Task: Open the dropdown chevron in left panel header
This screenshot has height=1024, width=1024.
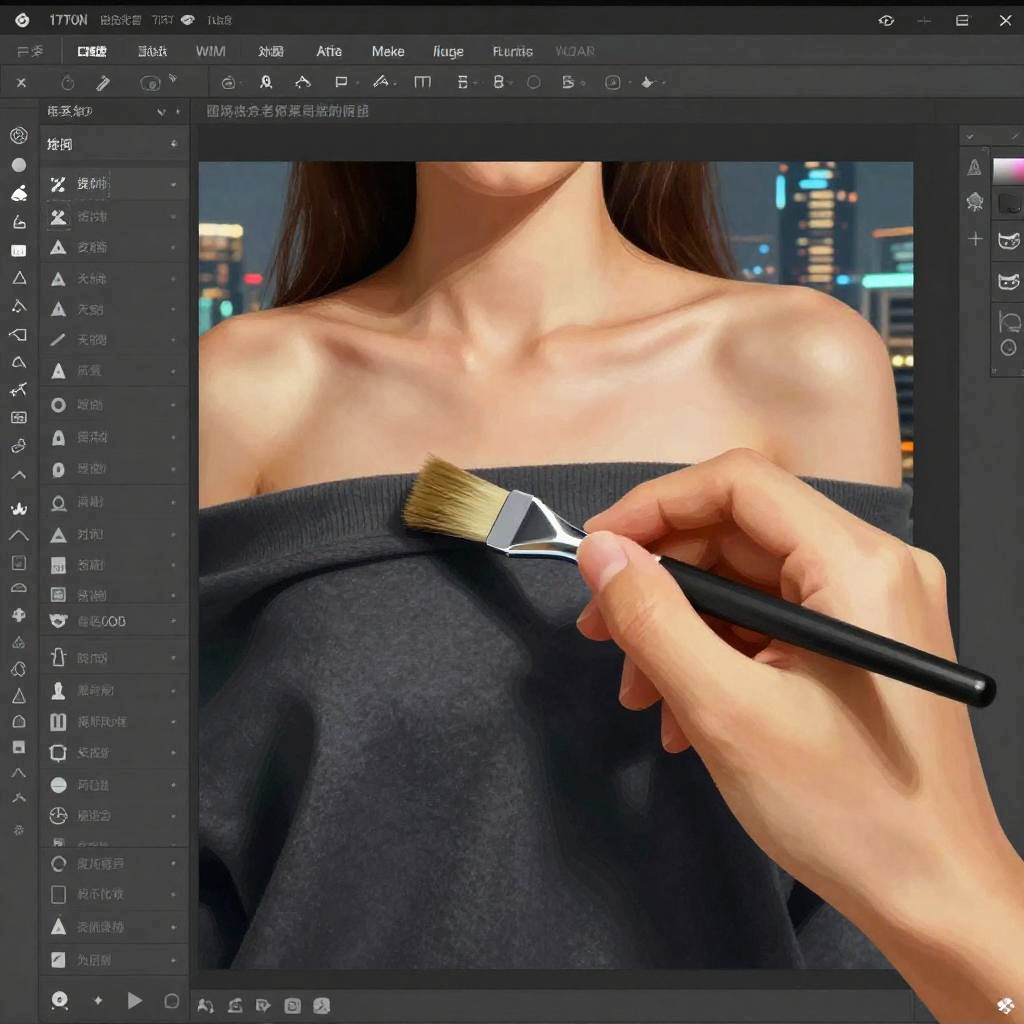Action: [x=161, y=112]
